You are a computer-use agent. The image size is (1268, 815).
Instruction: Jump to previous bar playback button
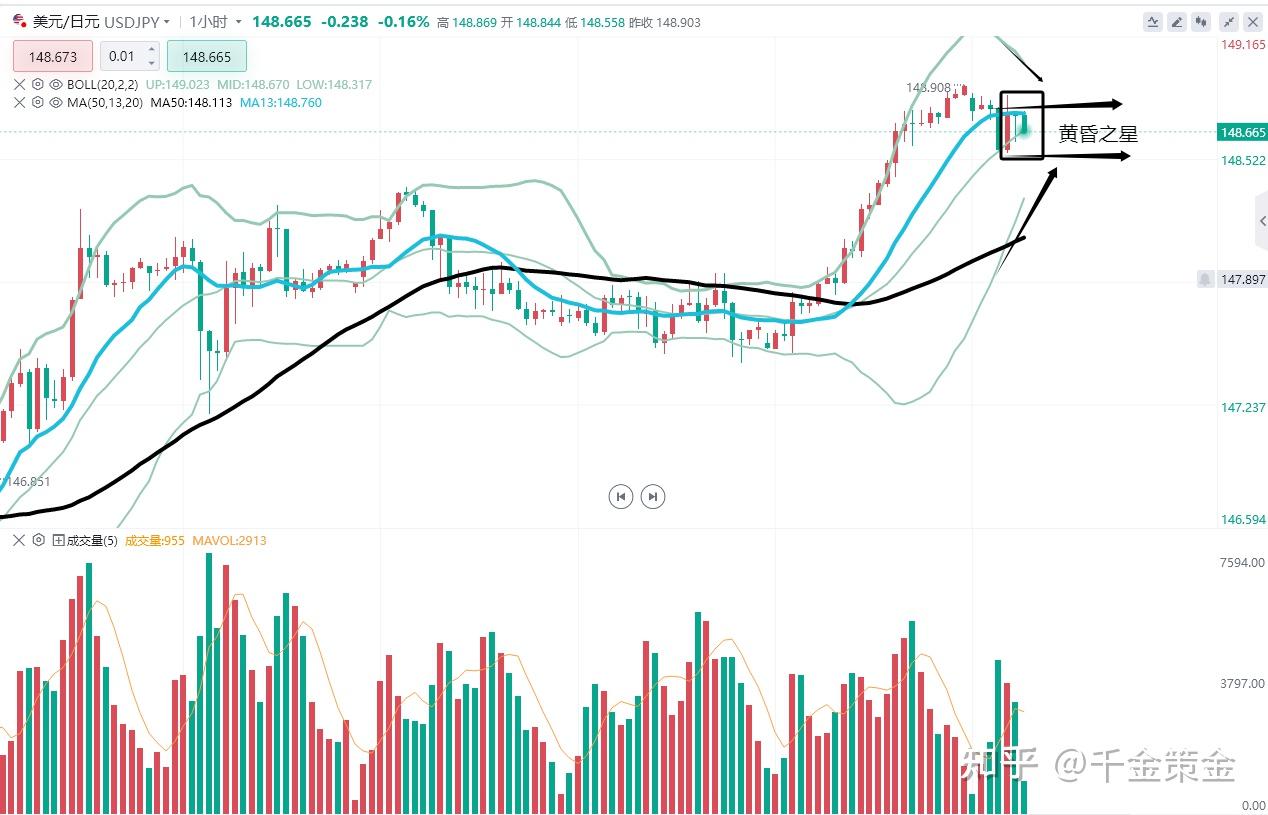621,496
